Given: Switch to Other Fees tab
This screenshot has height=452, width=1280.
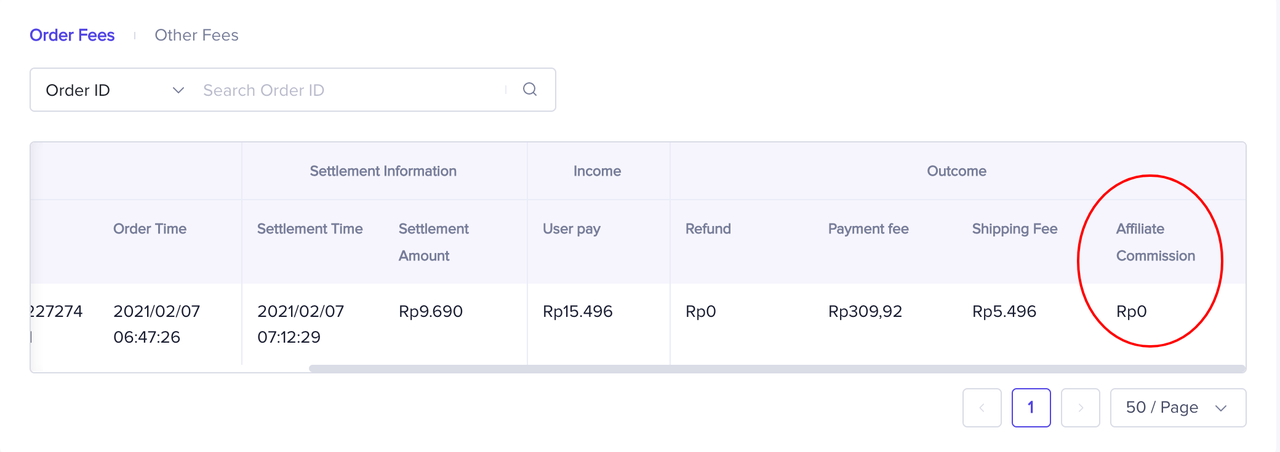Looking at the screenshot, I should coord(196,35).
